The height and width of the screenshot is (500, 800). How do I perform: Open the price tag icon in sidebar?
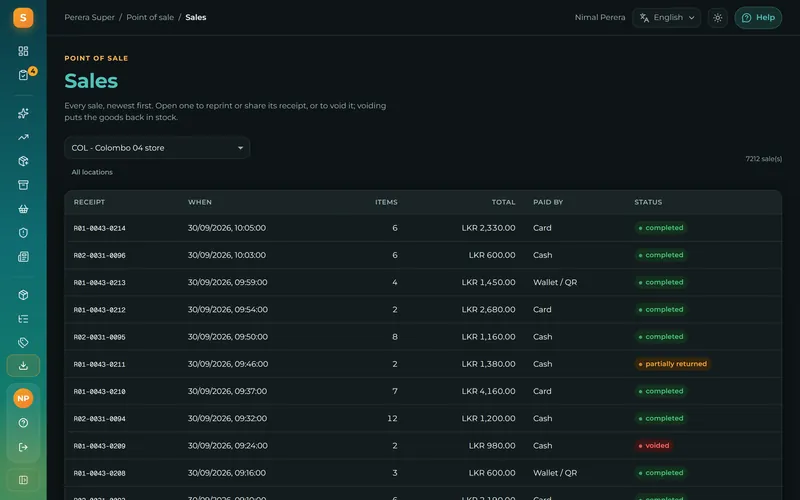pyautogui.click(x=23, y=342)
